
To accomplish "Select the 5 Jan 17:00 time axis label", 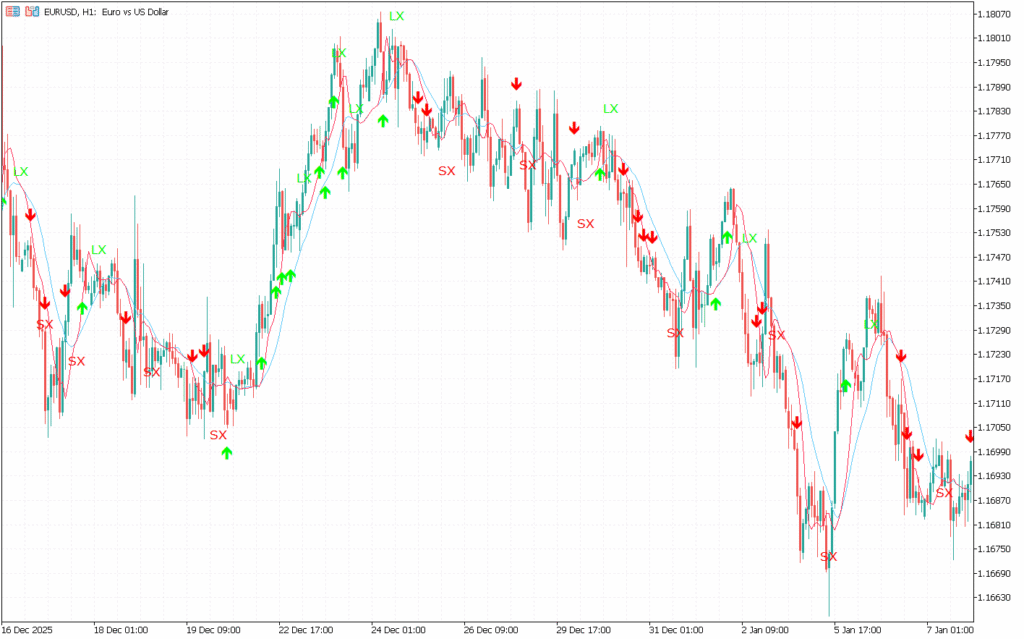I will (x=860, y=630).
